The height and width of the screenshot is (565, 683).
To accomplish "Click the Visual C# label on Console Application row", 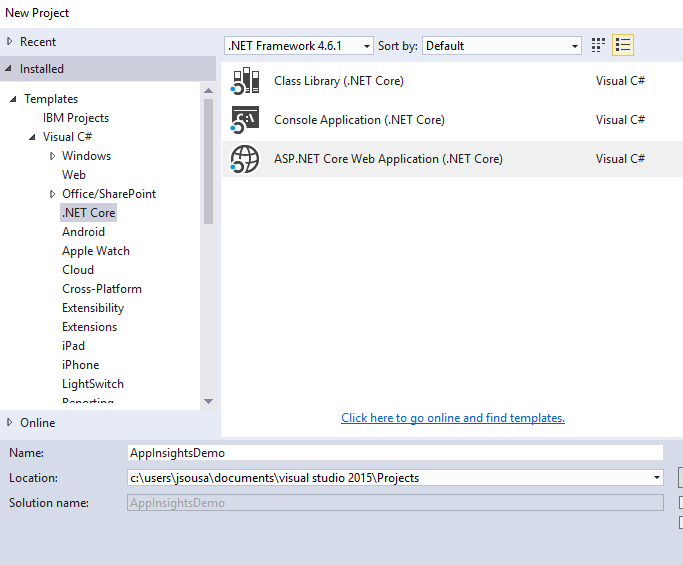I will (620, 120).
